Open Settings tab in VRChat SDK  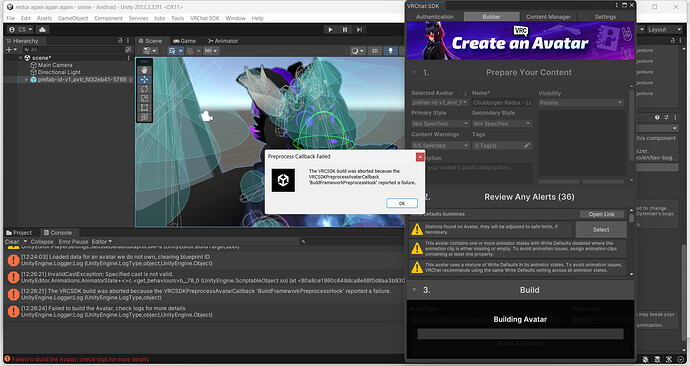pos(605,17)
